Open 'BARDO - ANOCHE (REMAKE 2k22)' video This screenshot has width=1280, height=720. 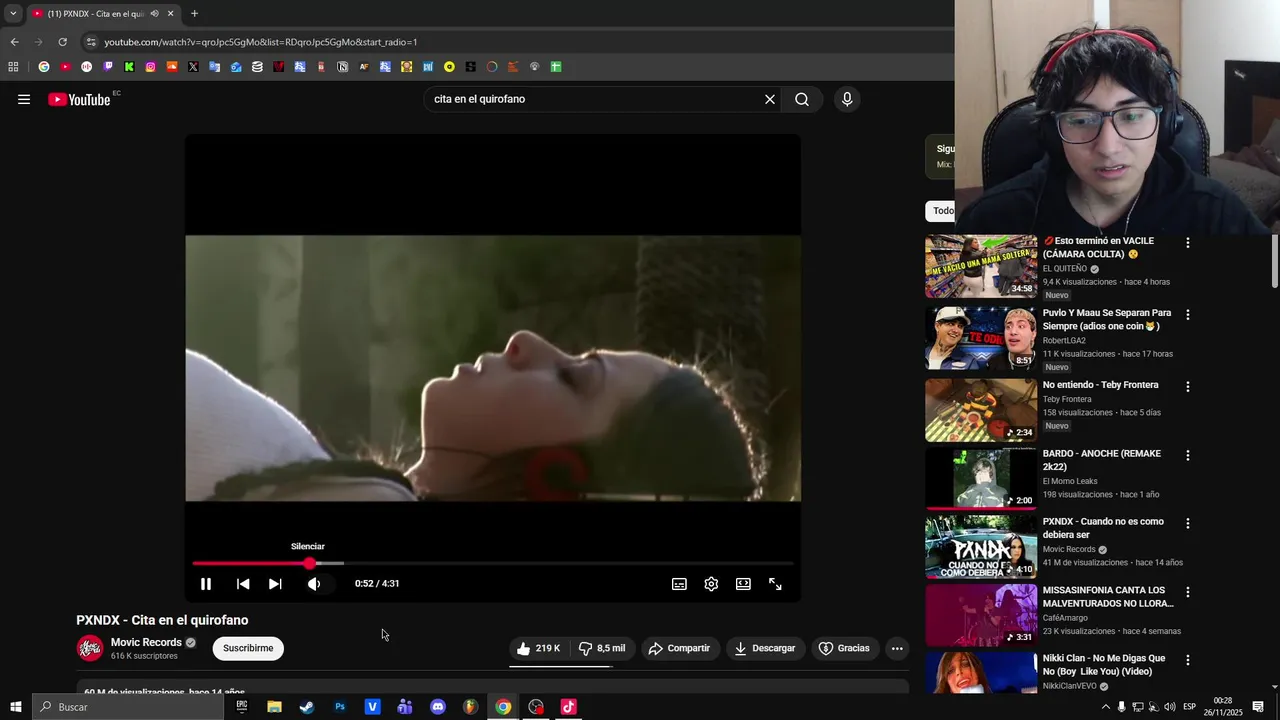[1102, 460]
